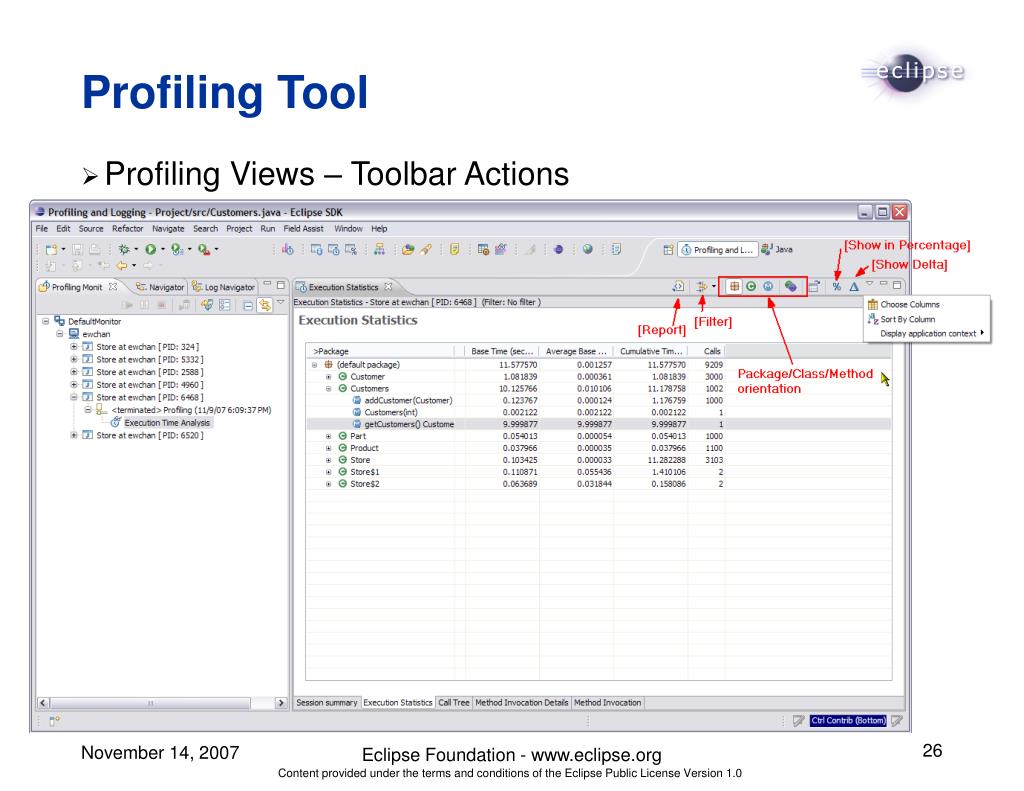1024x791 pixels.
Task: Switch to Session summary tab
Action: (x=327, y=703)
